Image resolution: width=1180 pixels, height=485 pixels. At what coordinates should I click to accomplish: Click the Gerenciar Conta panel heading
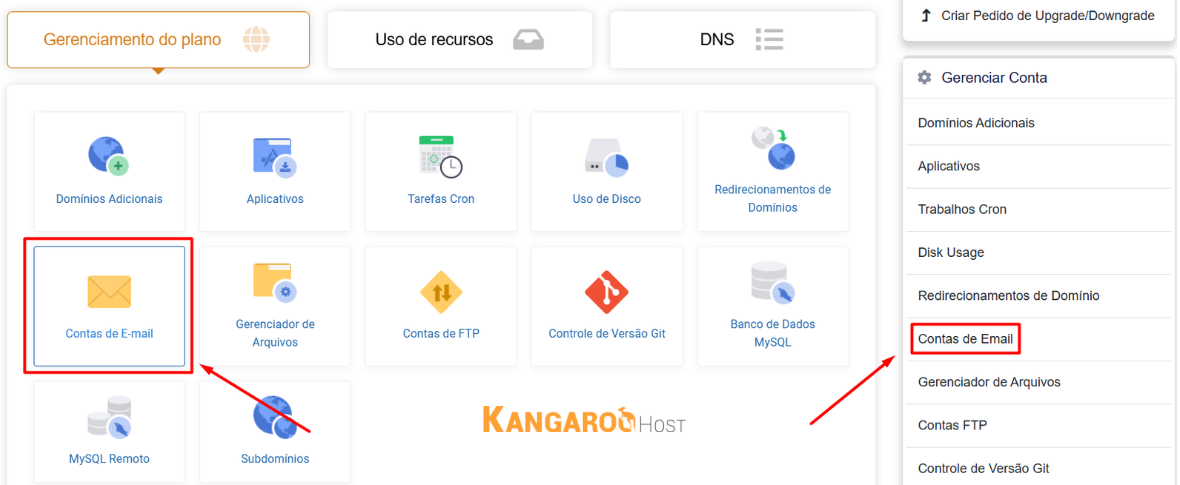tap(993, 78)
